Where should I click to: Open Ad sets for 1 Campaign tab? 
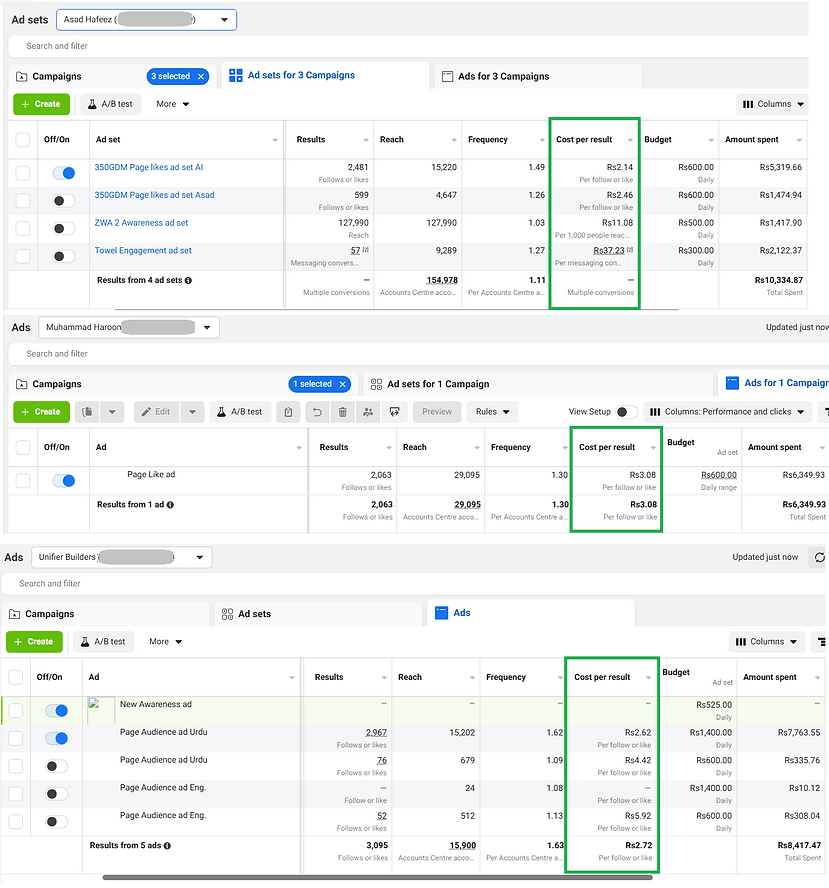pos(537,384)
